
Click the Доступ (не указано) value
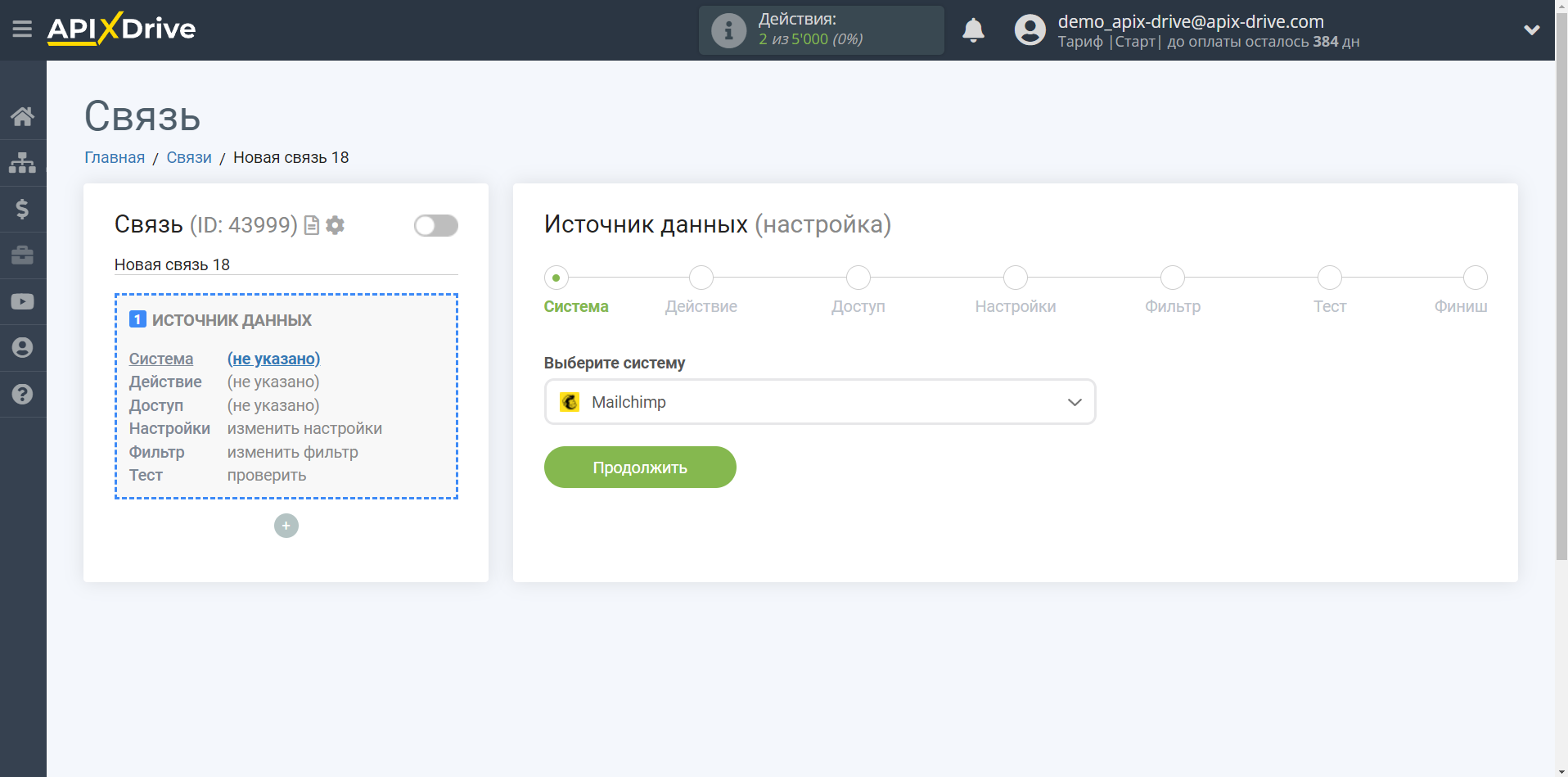(273, 405)
